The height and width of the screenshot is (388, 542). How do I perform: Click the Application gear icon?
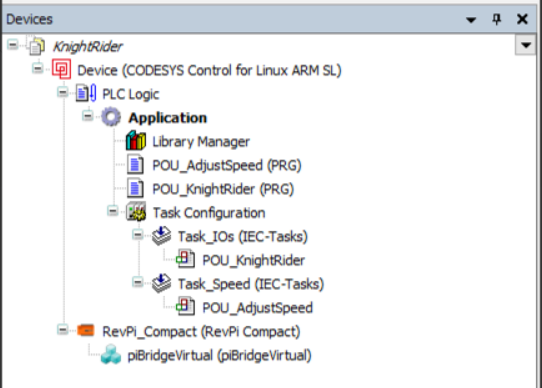pyautogui.click(x=111, y=117)
